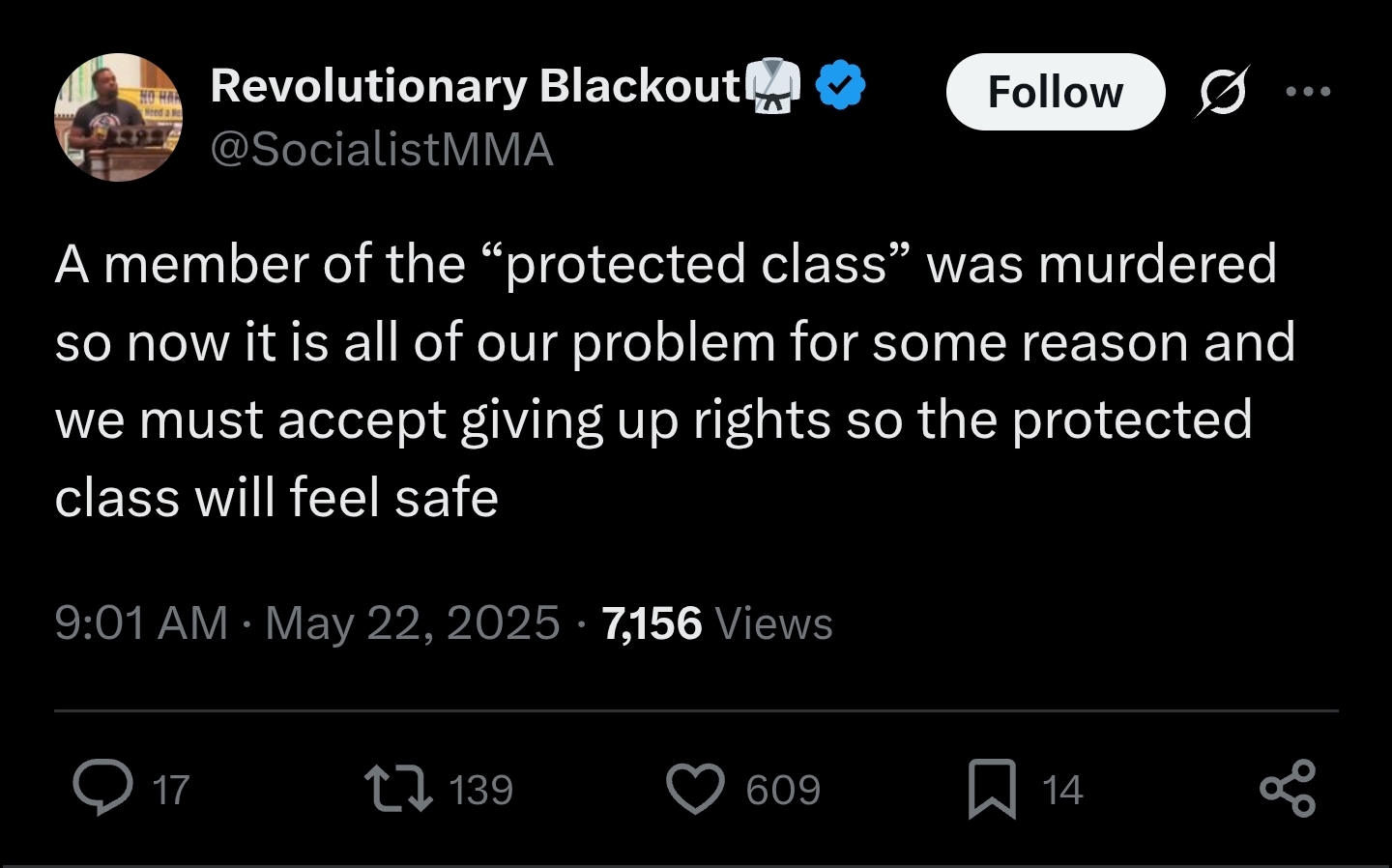Click the 609 likes count
Screen dimensions: 1392x868
coord(783,790)
